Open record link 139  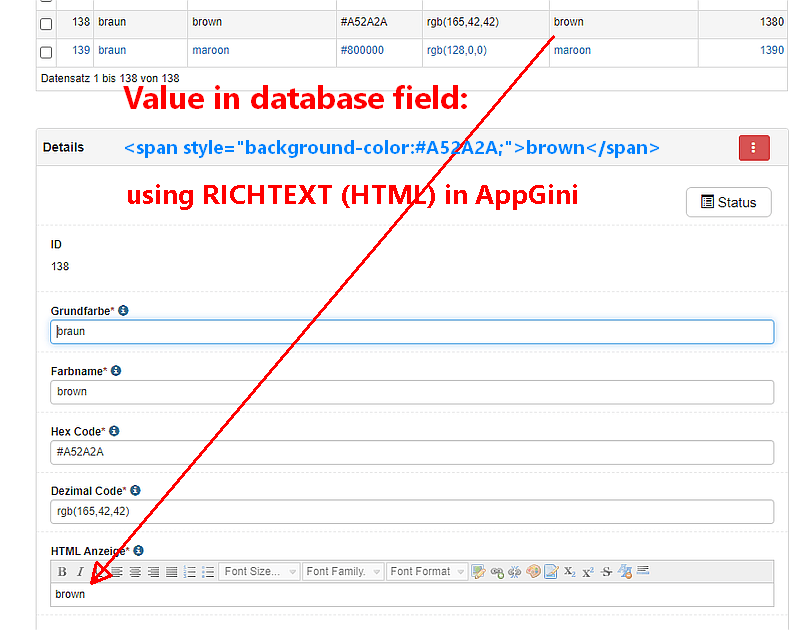(81, 50)
